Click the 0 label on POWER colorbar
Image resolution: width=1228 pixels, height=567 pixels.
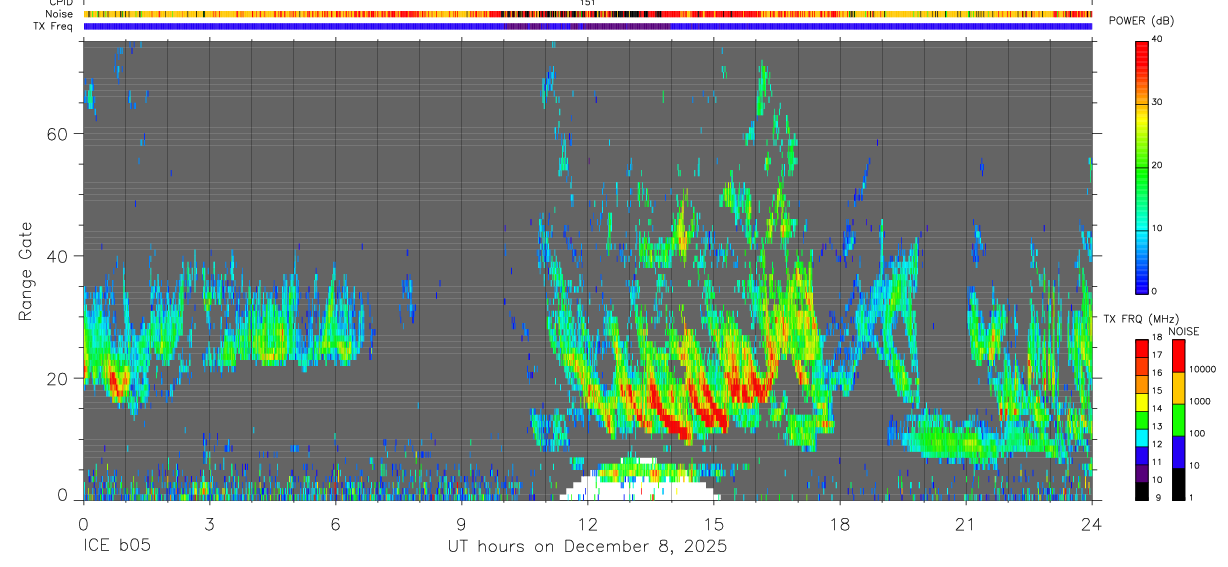coord(1155,291)
